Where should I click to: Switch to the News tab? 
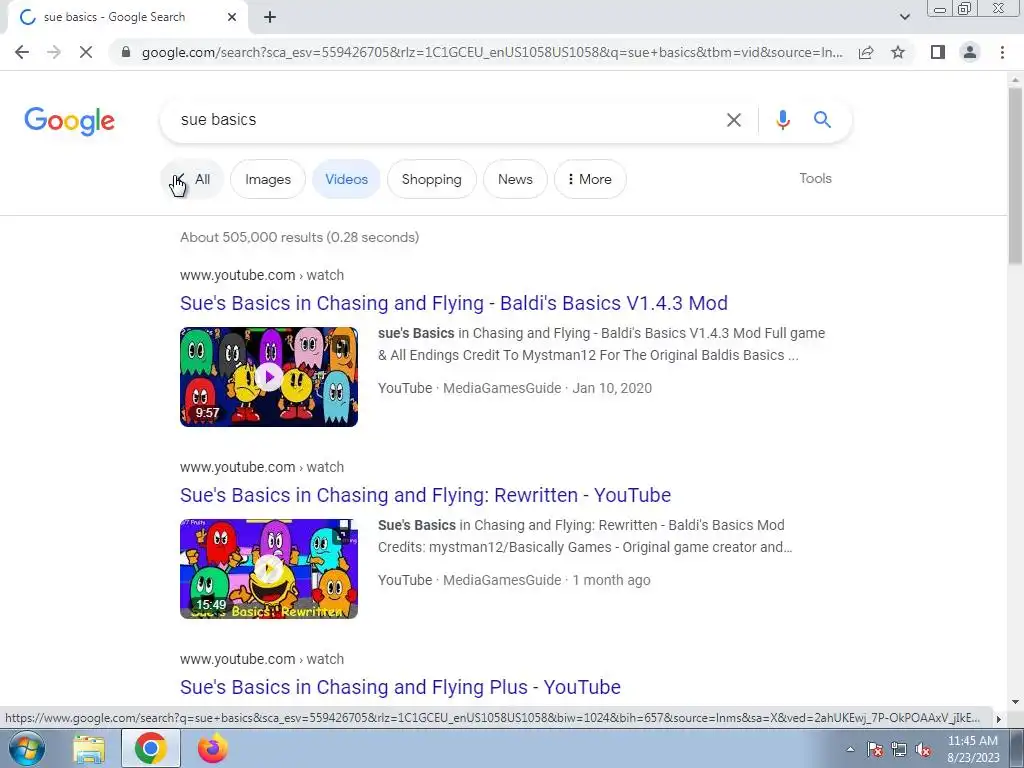[515, 179]
